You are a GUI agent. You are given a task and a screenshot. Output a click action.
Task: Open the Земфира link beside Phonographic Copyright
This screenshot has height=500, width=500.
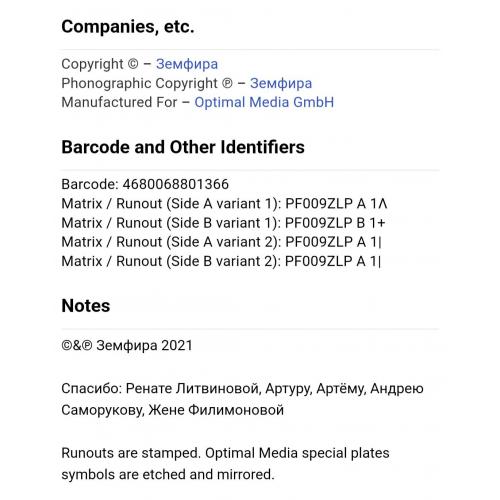click(281, 83)
